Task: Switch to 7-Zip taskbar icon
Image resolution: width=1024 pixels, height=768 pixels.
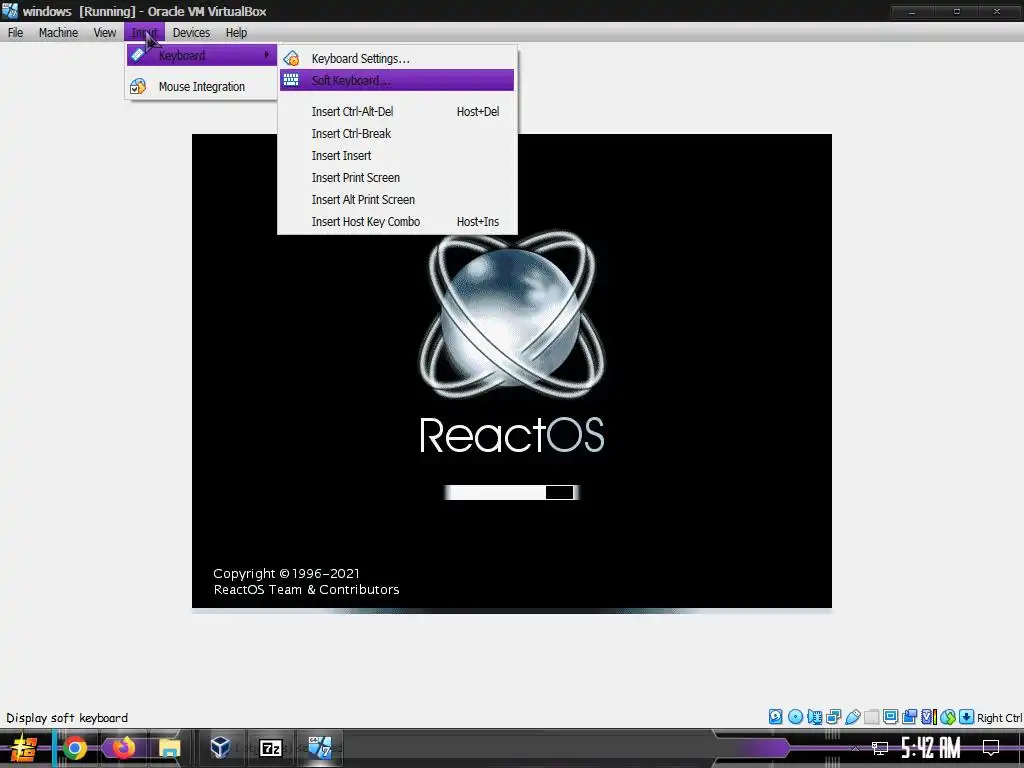Action: click(270, 748)
